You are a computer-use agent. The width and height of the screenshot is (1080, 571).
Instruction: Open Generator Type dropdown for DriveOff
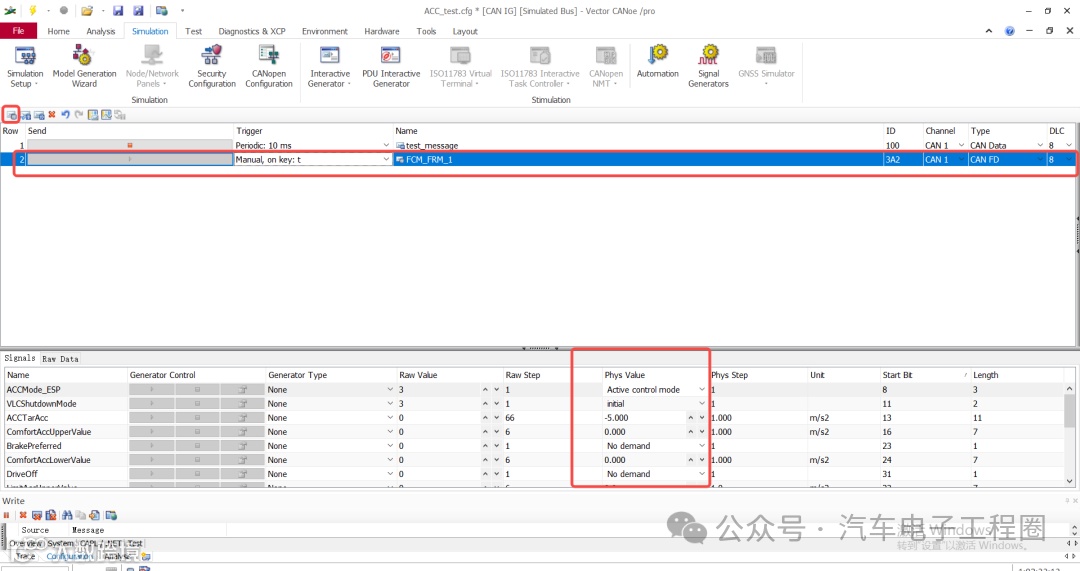pos(390,475)
